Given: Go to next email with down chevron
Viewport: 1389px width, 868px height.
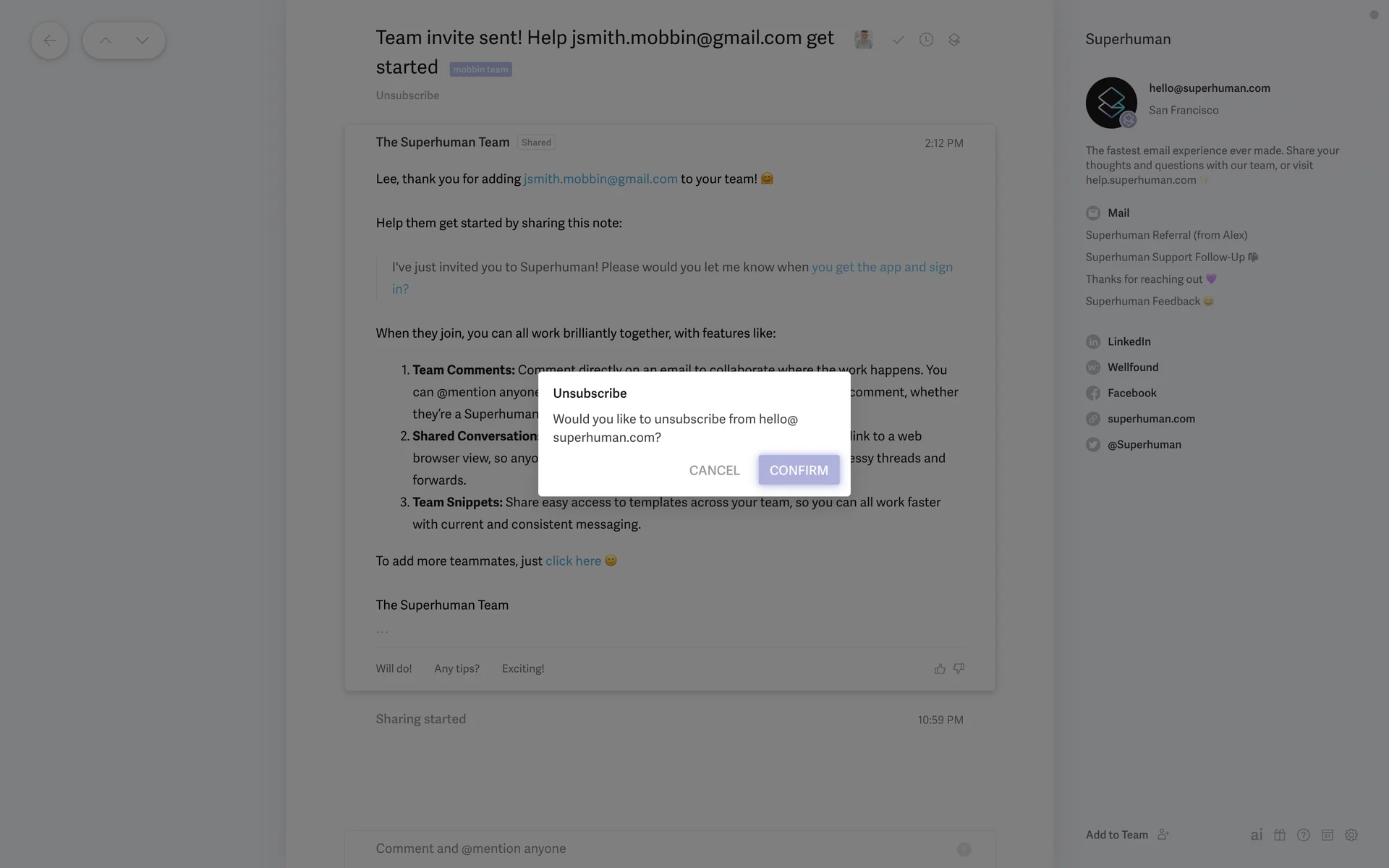Looking at the screenshot, I should pos(142,41).
